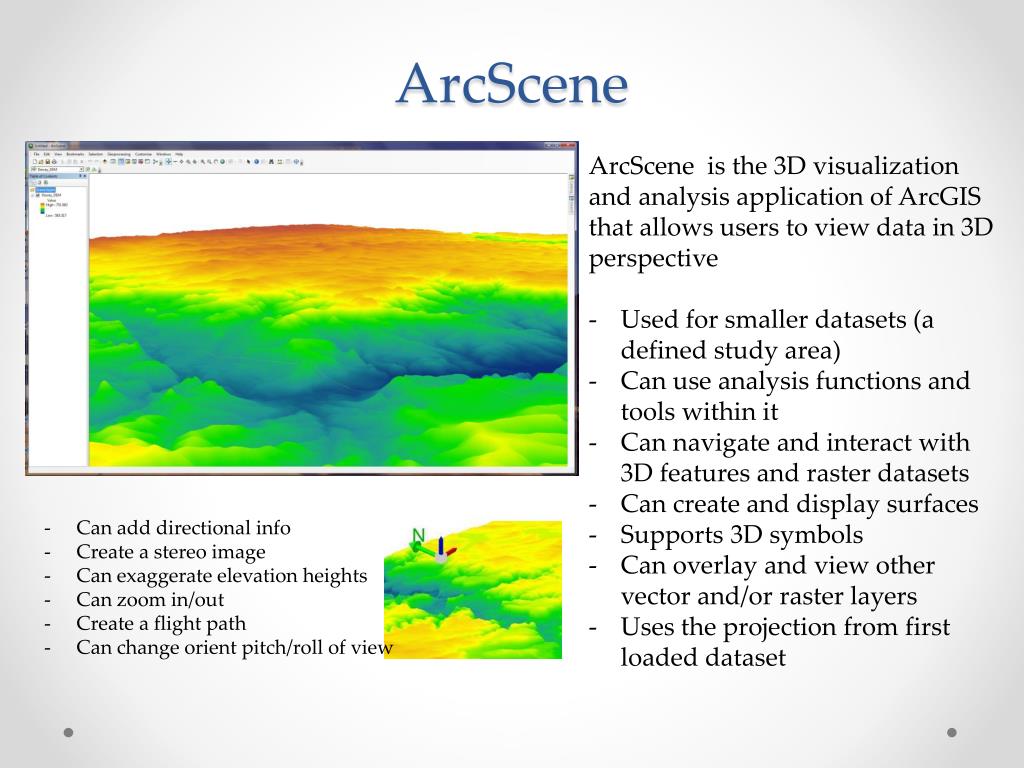Click 'Can create and display surfaces' bullet

(799, 504)
